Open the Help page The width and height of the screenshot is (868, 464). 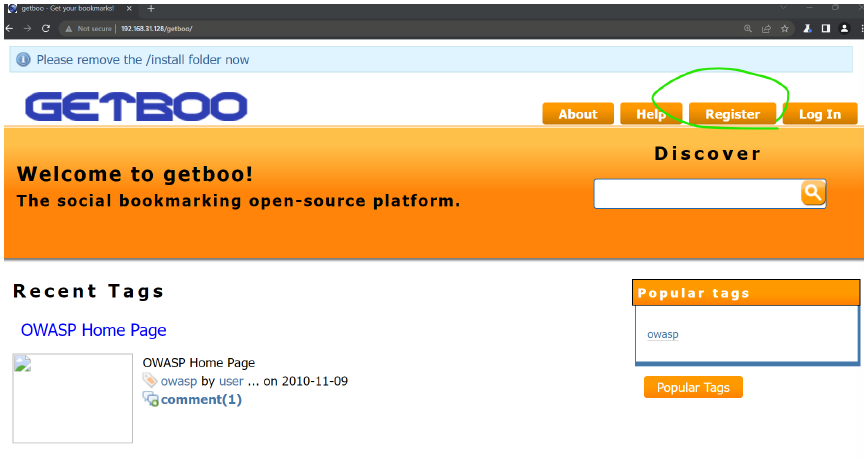pos(651,114)
